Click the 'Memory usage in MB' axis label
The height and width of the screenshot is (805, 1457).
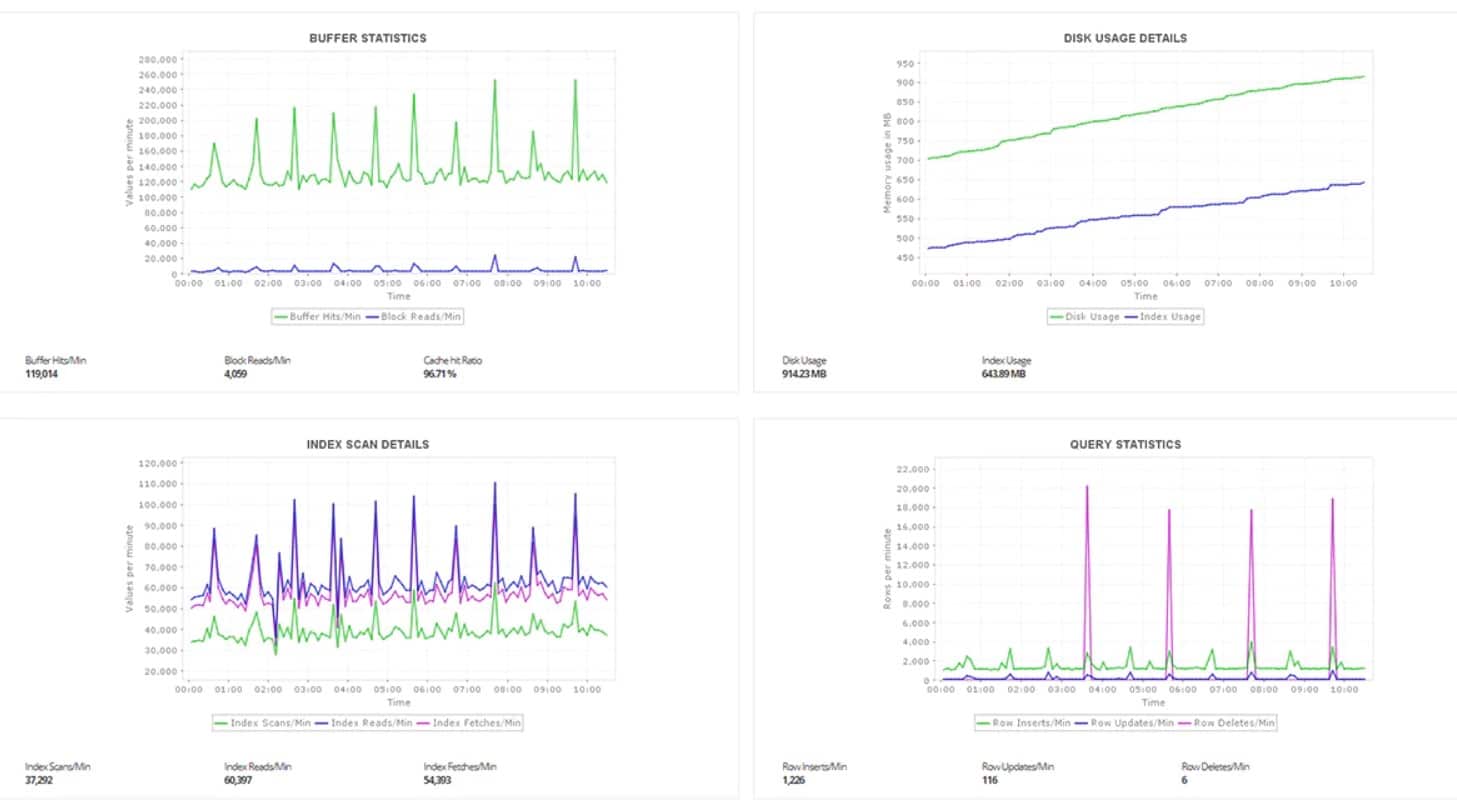point(886,162)
